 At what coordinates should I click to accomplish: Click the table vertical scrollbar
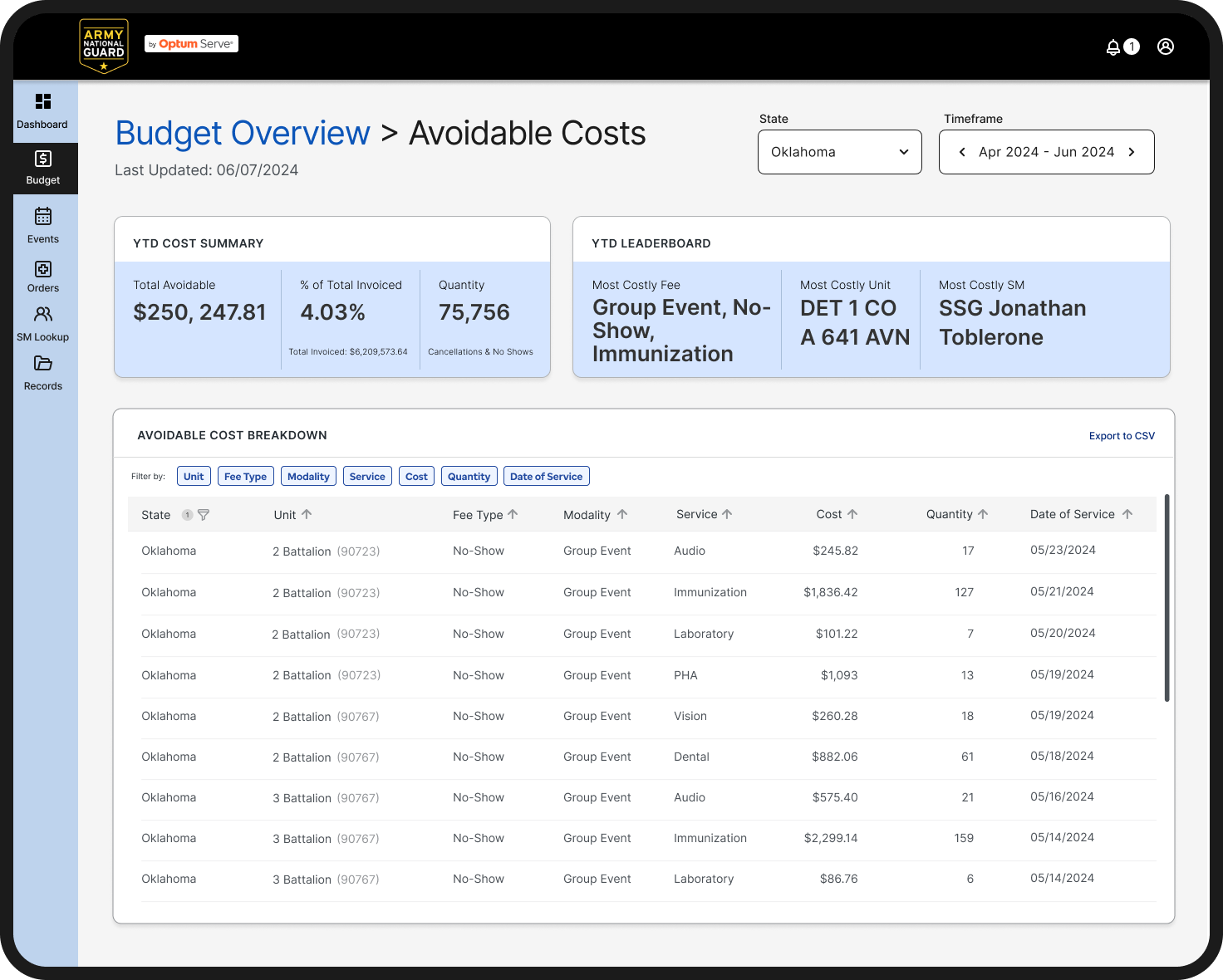pos(1167,598)
